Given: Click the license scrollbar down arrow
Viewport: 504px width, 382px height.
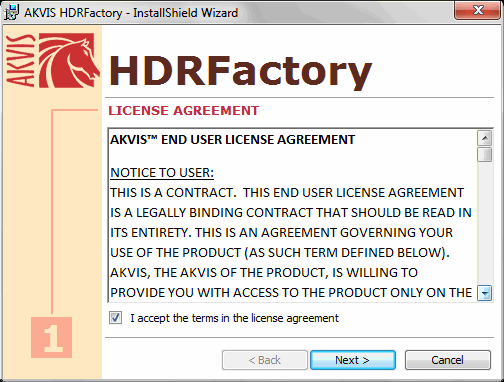Looking at the screenshot, I should 485,293.
